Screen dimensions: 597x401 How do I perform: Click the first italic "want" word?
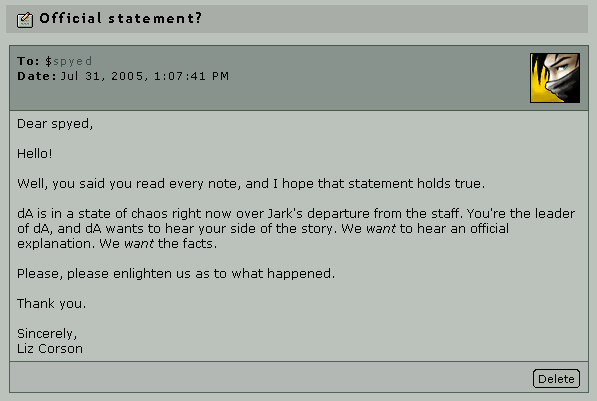point(380,229)
